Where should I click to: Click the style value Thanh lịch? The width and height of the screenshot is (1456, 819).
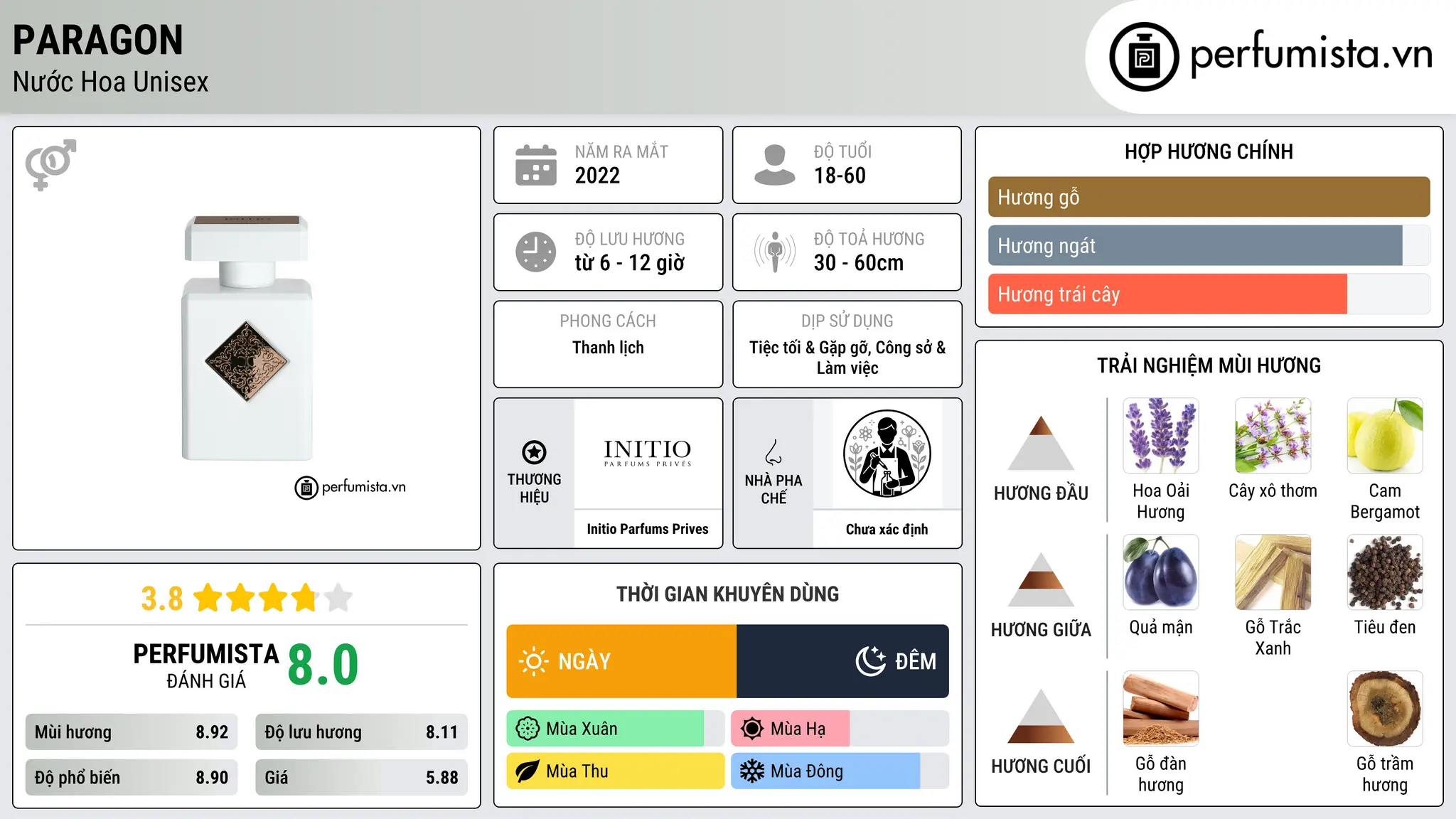point(608,348)
